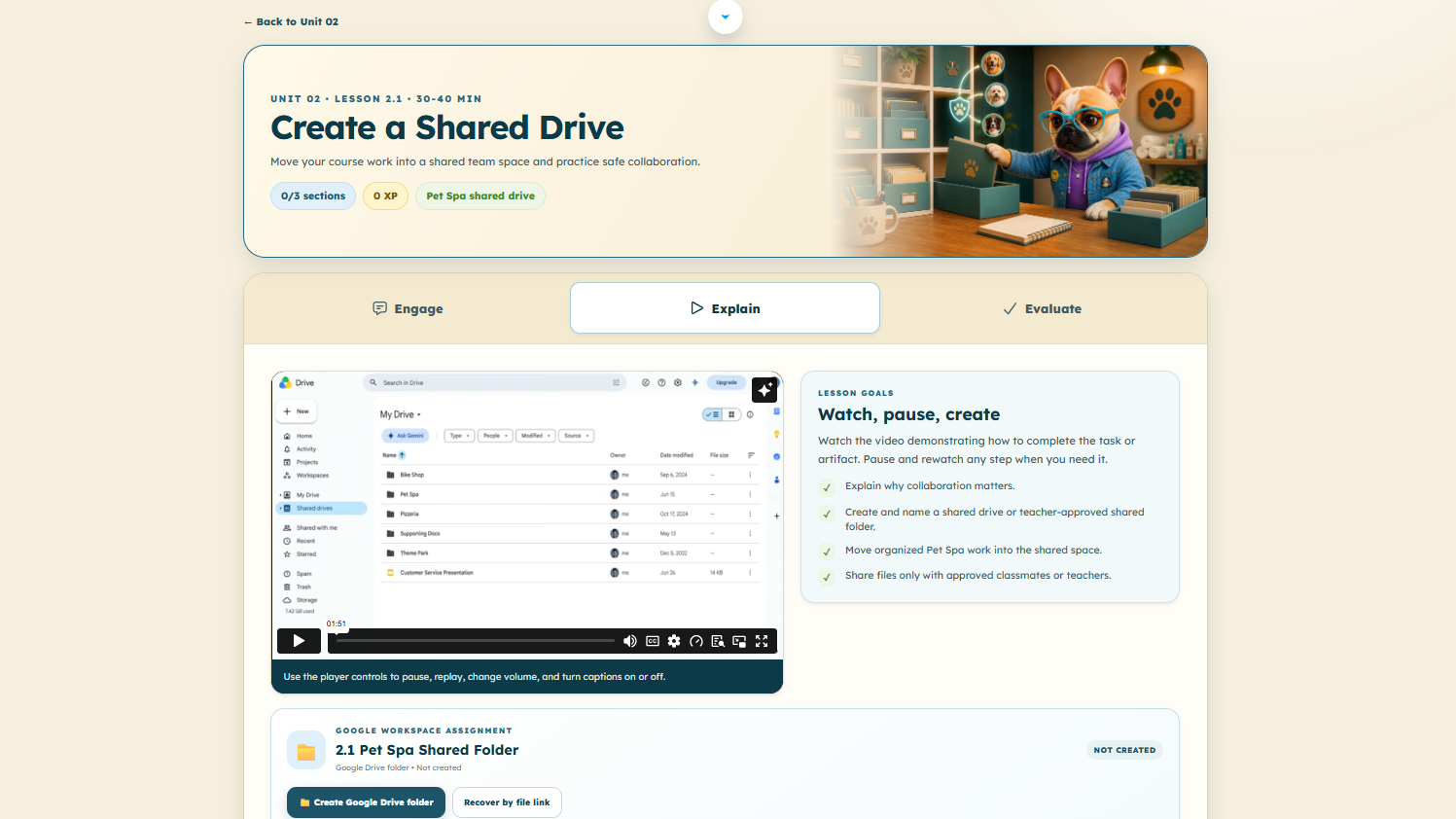Expand the circular down-chevron at page top

click(x=726, y=17)
